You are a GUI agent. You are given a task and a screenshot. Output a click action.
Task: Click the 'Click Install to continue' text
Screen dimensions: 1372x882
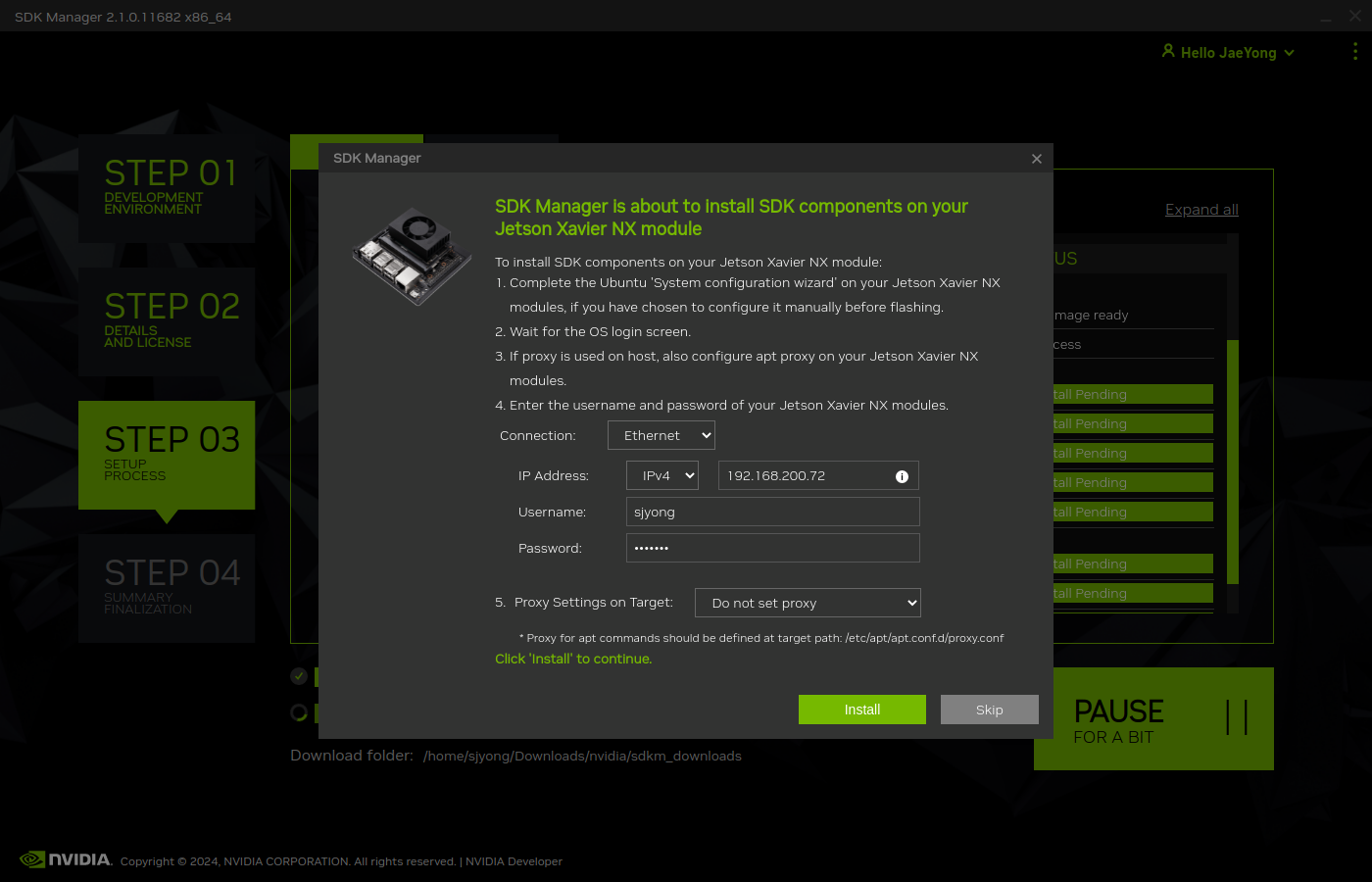click(573, 659)
